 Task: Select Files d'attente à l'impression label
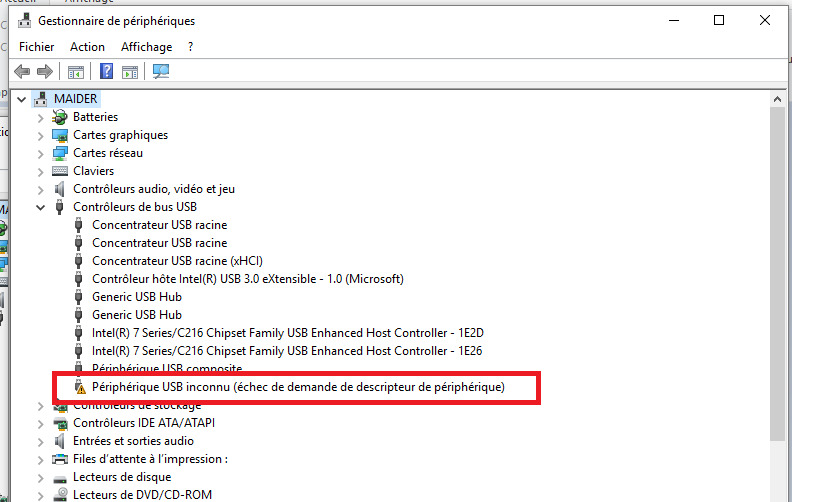(150, 459)
